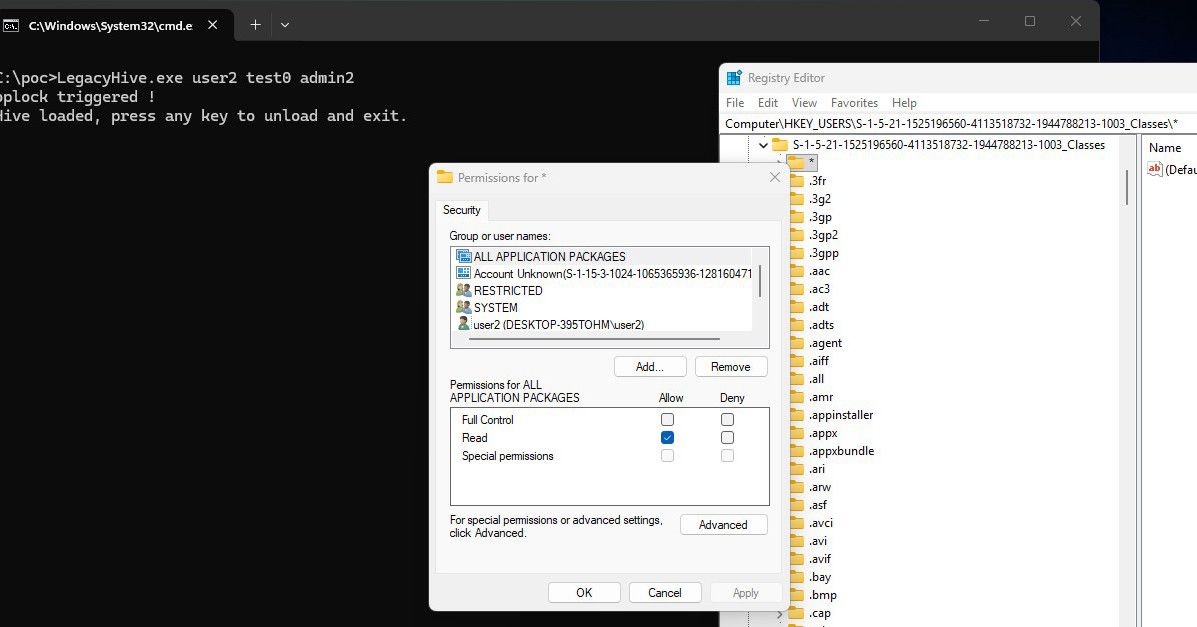Select the .amr key
This screenshot has width=1197, height=627.
821,396
